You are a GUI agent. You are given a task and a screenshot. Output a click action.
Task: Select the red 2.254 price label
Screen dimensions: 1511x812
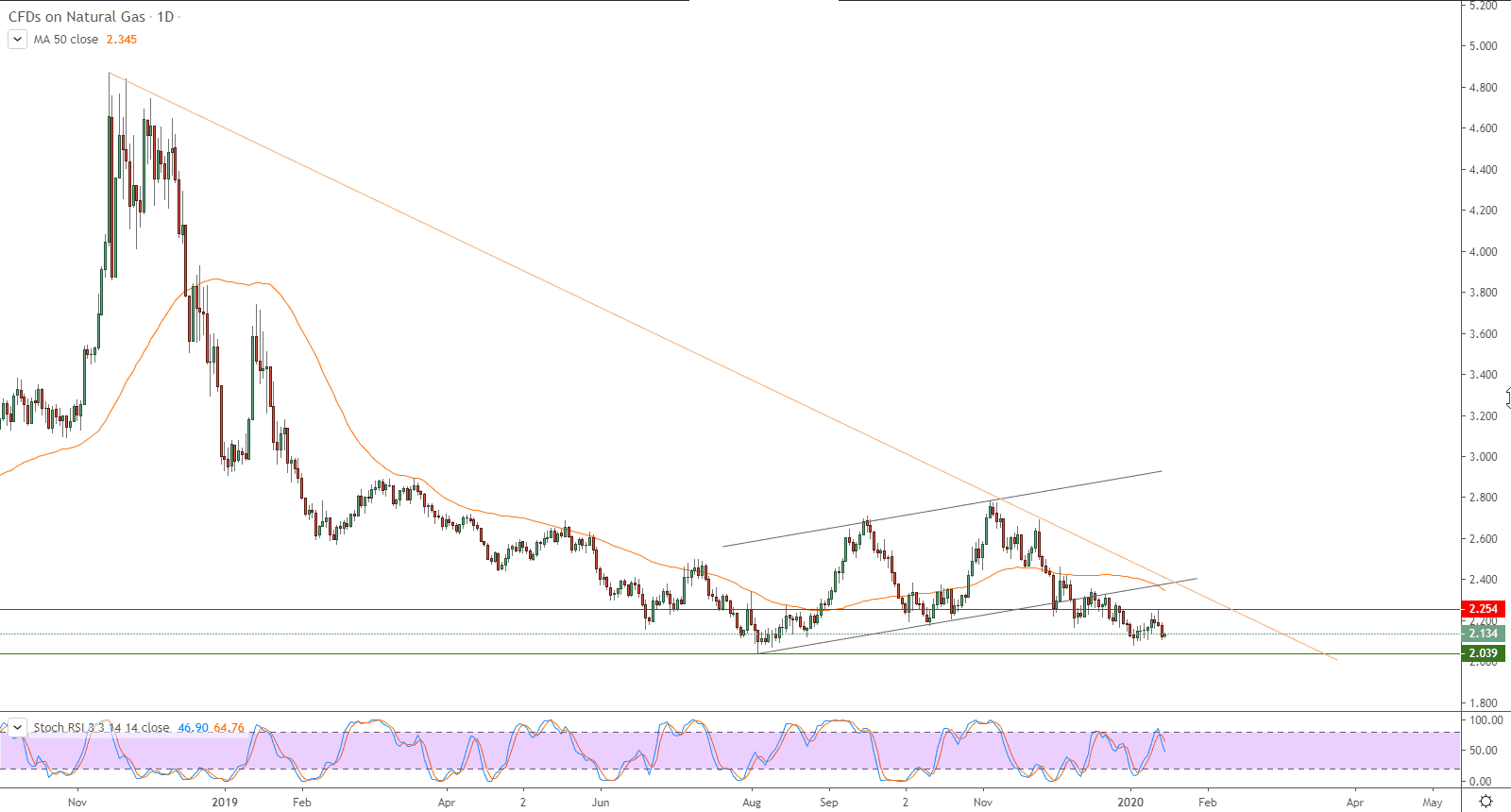pyautogui.click(x=1483, y=609)
